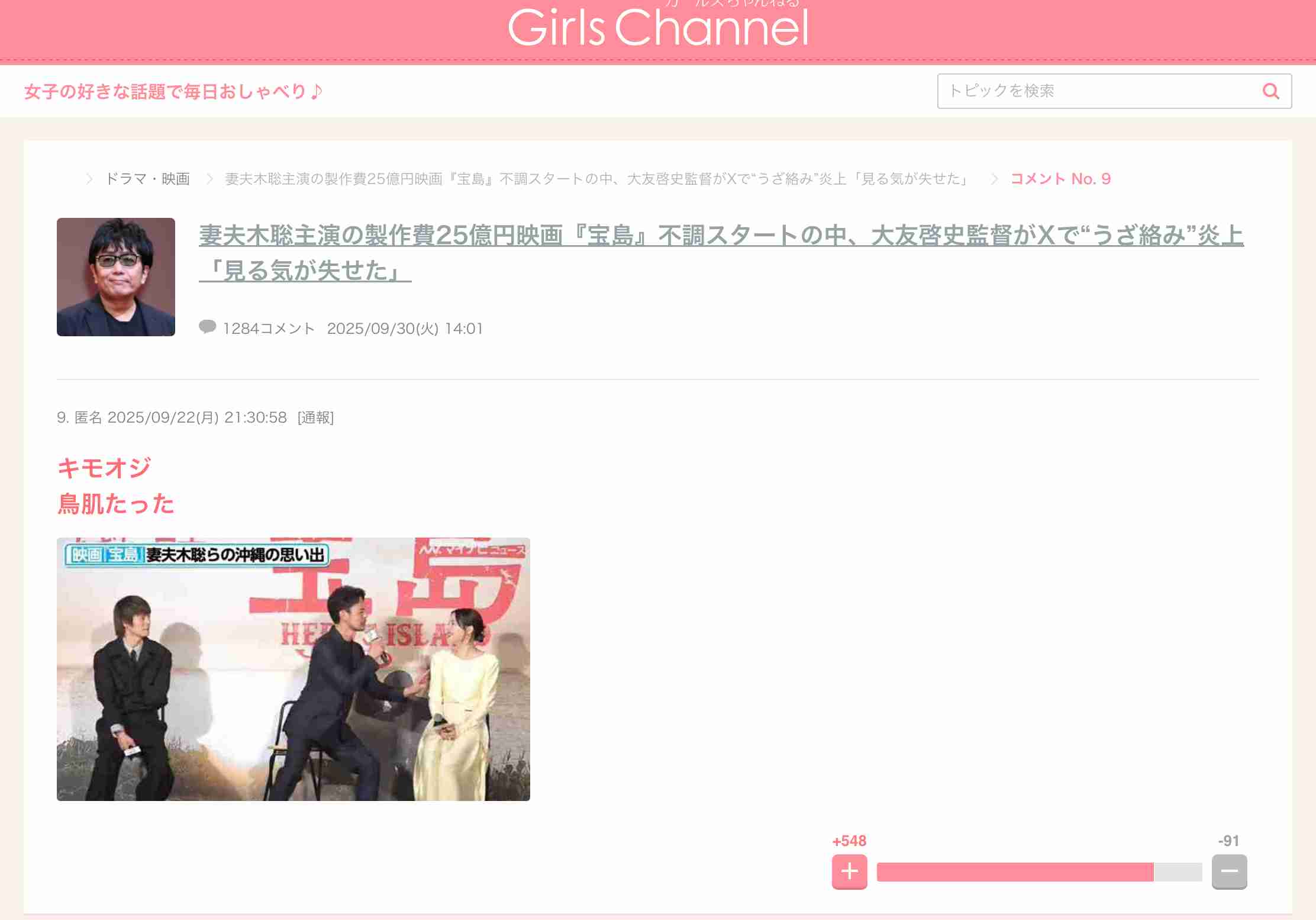
Task: Select the コメント No. 9 breadcrumb
Action: click(x=1060, y=179)
